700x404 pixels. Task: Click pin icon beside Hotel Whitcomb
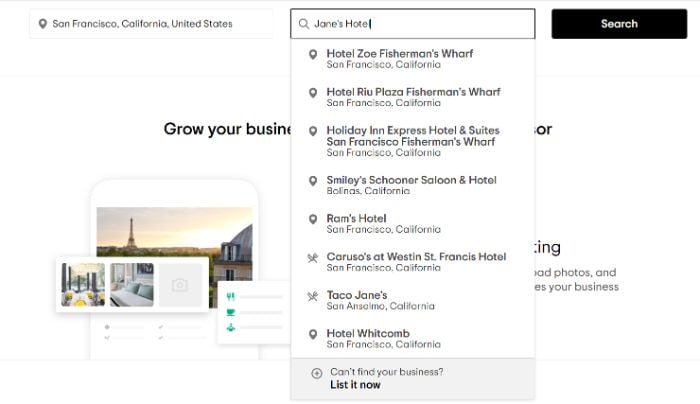pos(313,334)
